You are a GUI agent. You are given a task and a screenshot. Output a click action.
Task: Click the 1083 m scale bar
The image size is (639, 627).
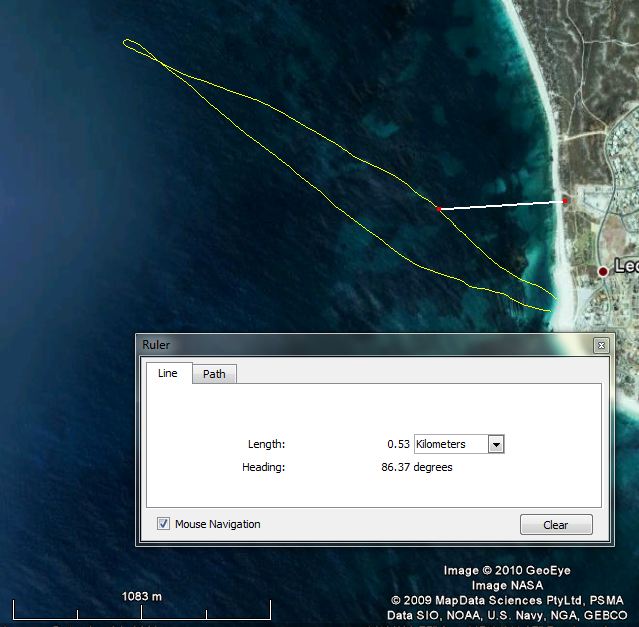coord(142,609)
